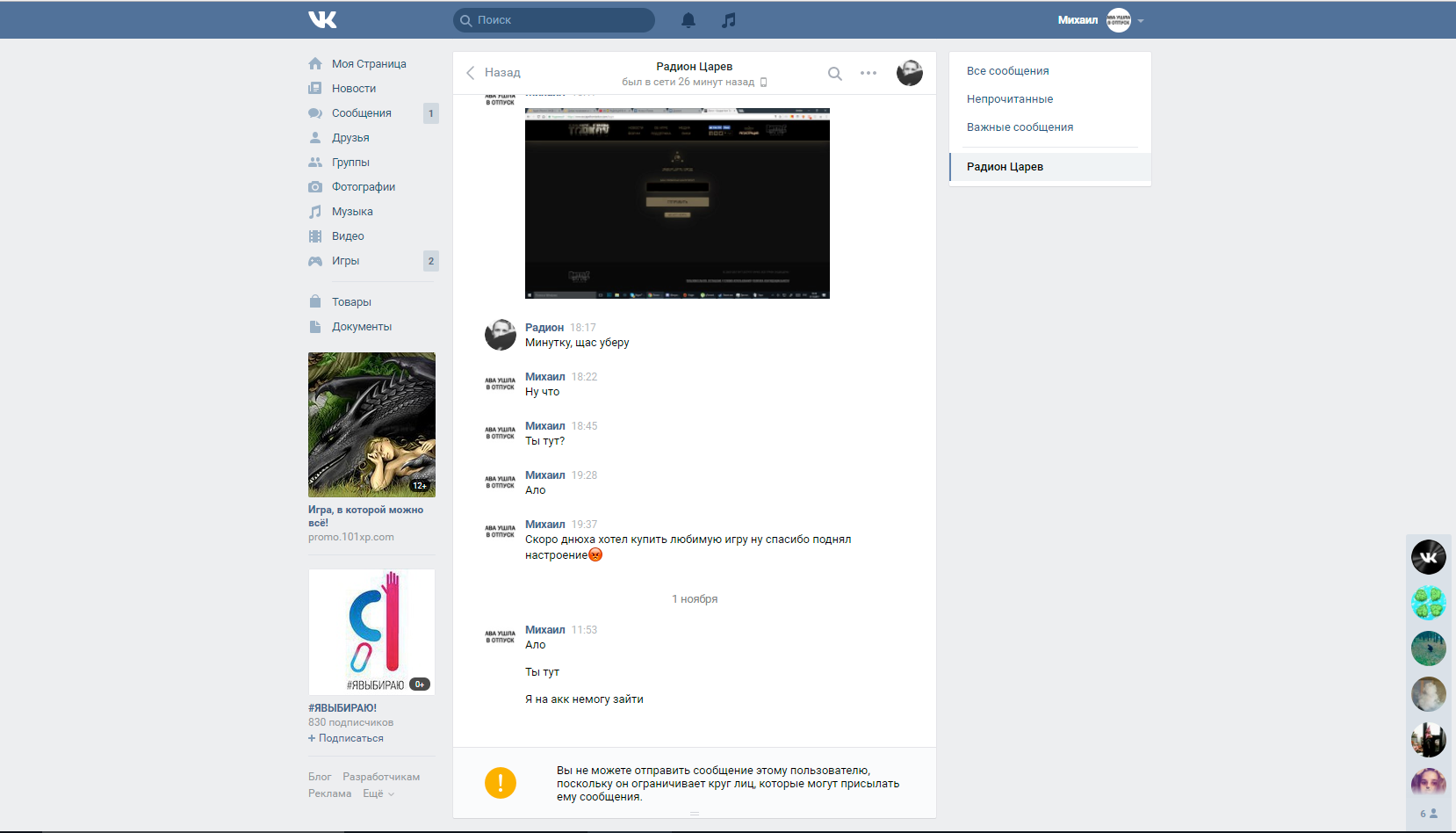Click the news icon beside Новости
The height and width of the screenshot is (833, 1456).
click(315, 88)
